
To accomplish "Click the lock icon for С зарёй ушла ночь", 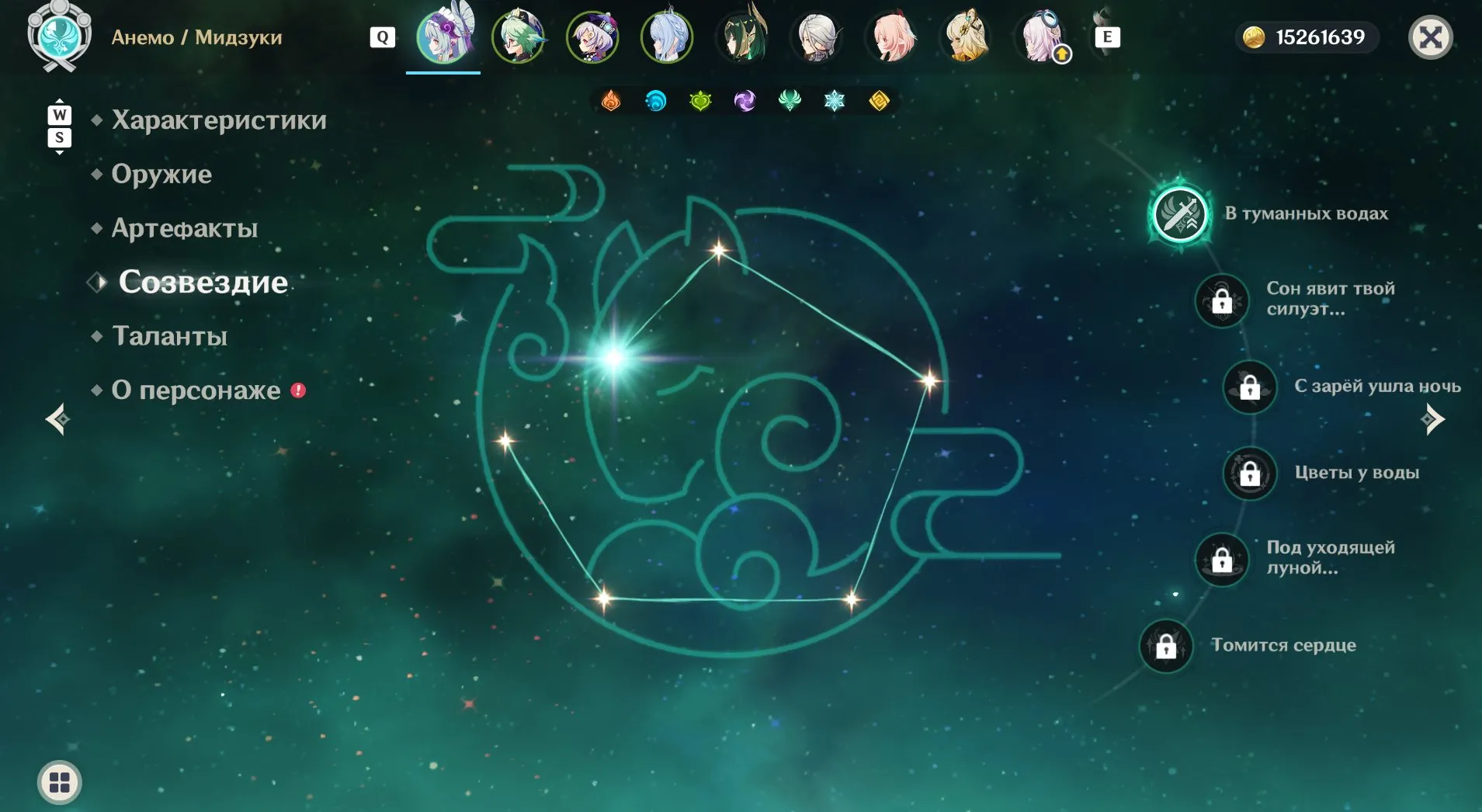I will click(x=1250, y=387).
